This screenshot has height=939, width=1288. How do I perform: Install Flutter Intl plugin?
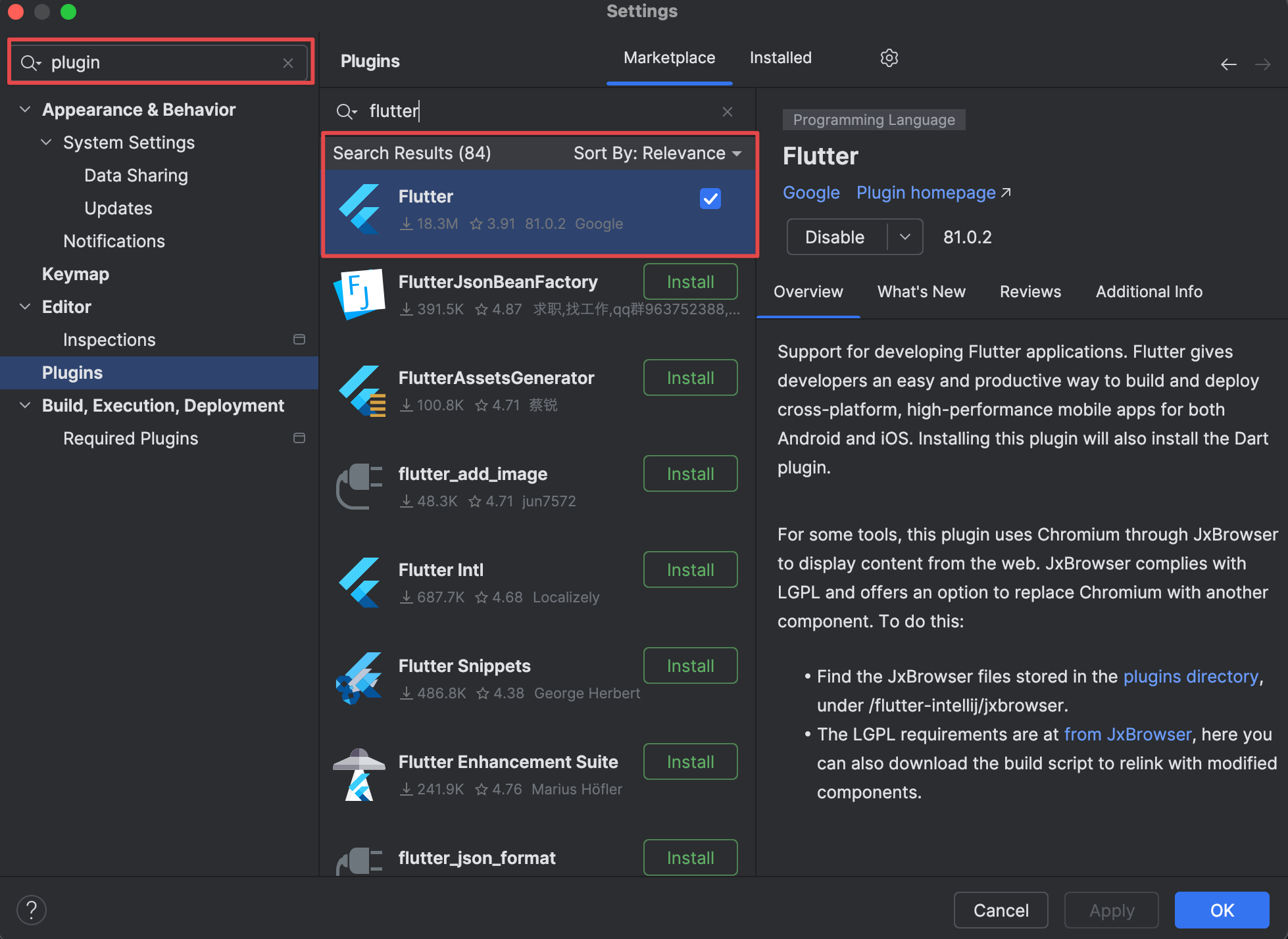690,570
